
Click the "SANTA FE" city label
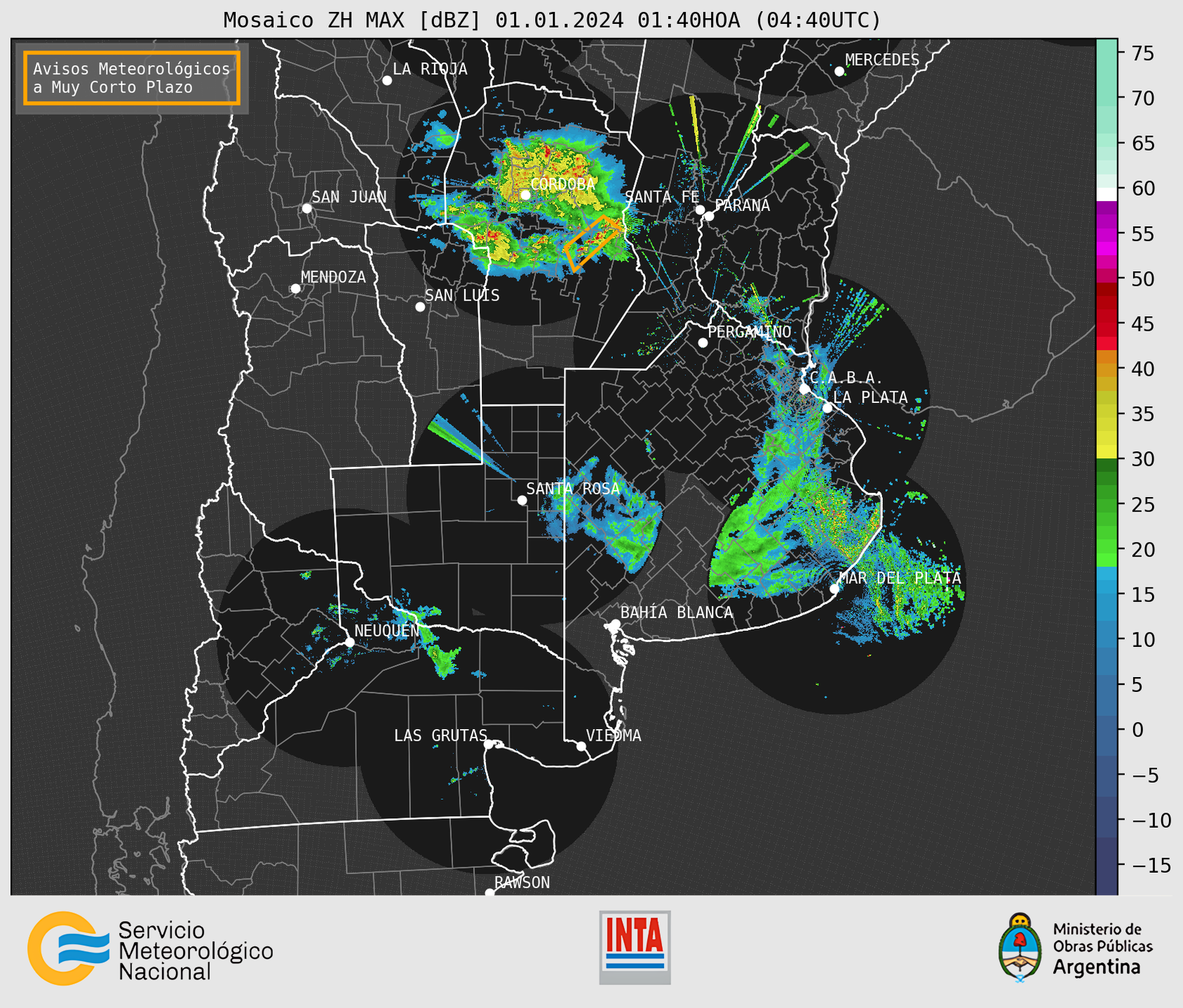[662, 197]
